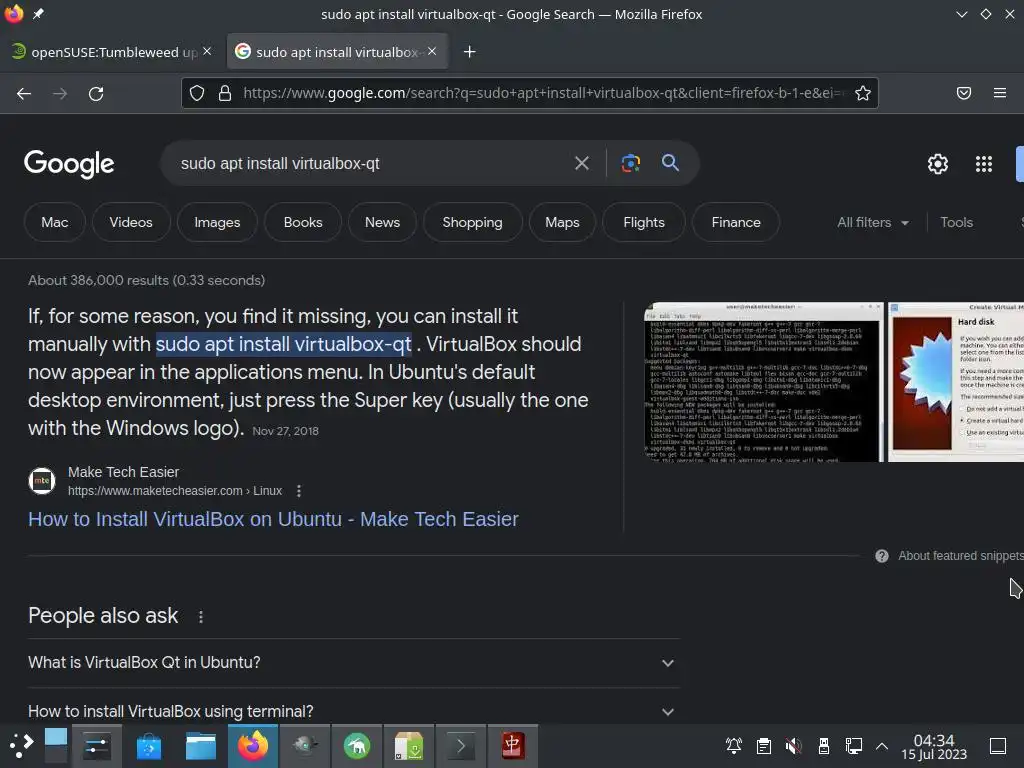Select the Finance filter chip
The image size is (1024, 768).
click(736, 223)
